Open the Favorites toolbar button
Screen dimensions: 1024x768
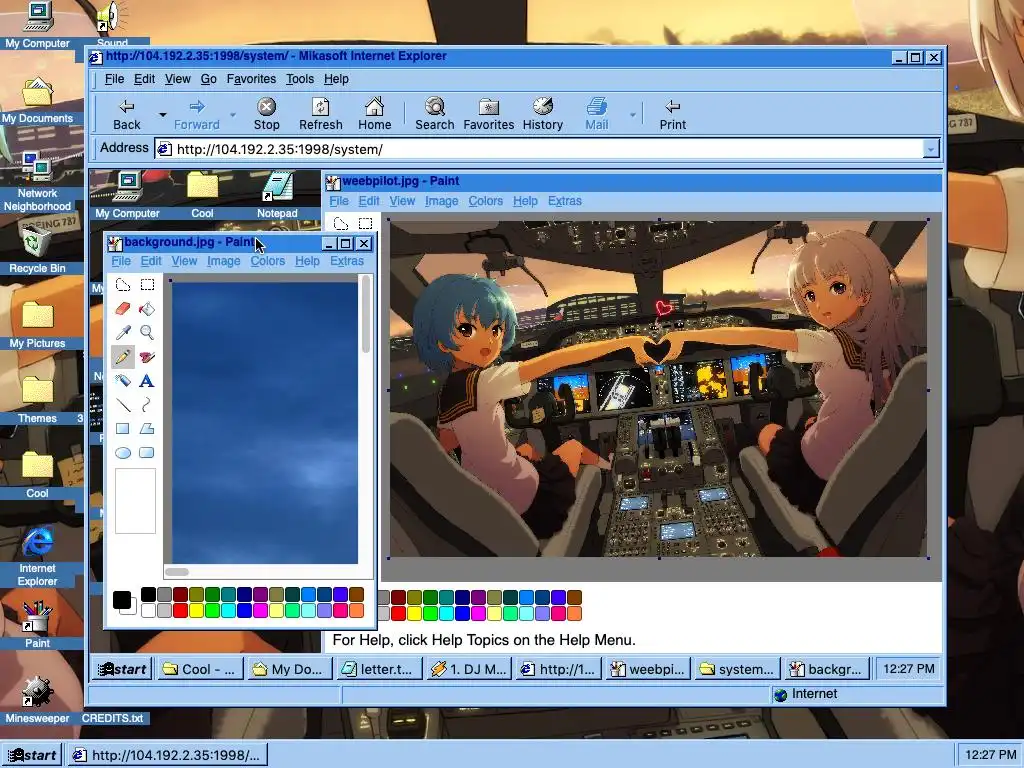(x=488, y=114)
